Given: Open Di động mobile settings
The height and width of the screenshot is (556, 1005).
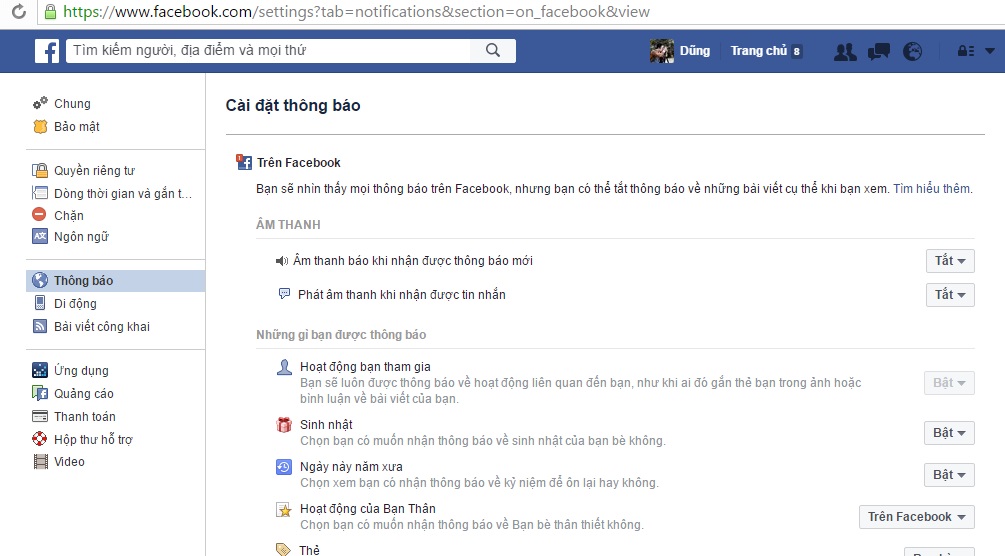Looking at the screenshot, I should [75, 303].
